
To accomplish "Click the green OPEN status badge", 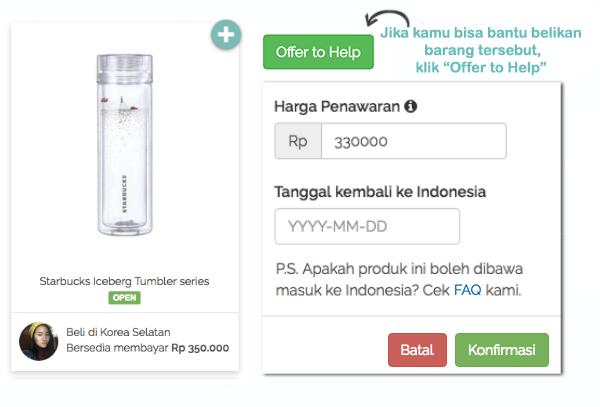I will point(124,298).
